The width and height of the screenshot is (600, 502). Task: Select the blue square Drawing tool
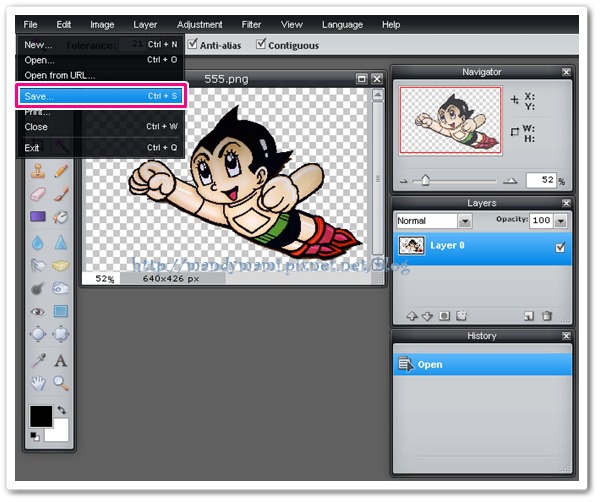pyautogui.click(x=60, y=311)
